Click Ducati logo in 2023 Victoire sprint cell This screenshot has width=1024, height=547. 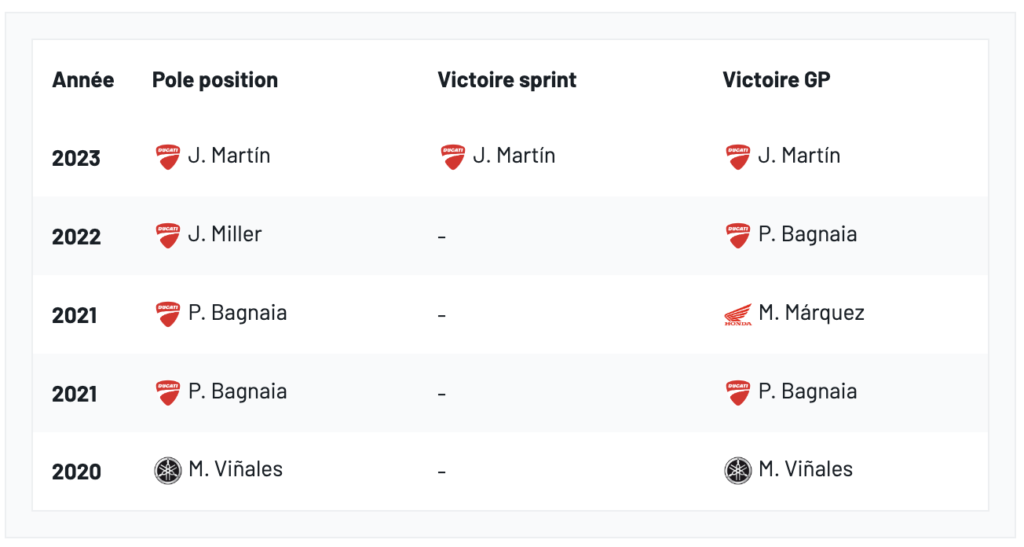pos(453,157)
